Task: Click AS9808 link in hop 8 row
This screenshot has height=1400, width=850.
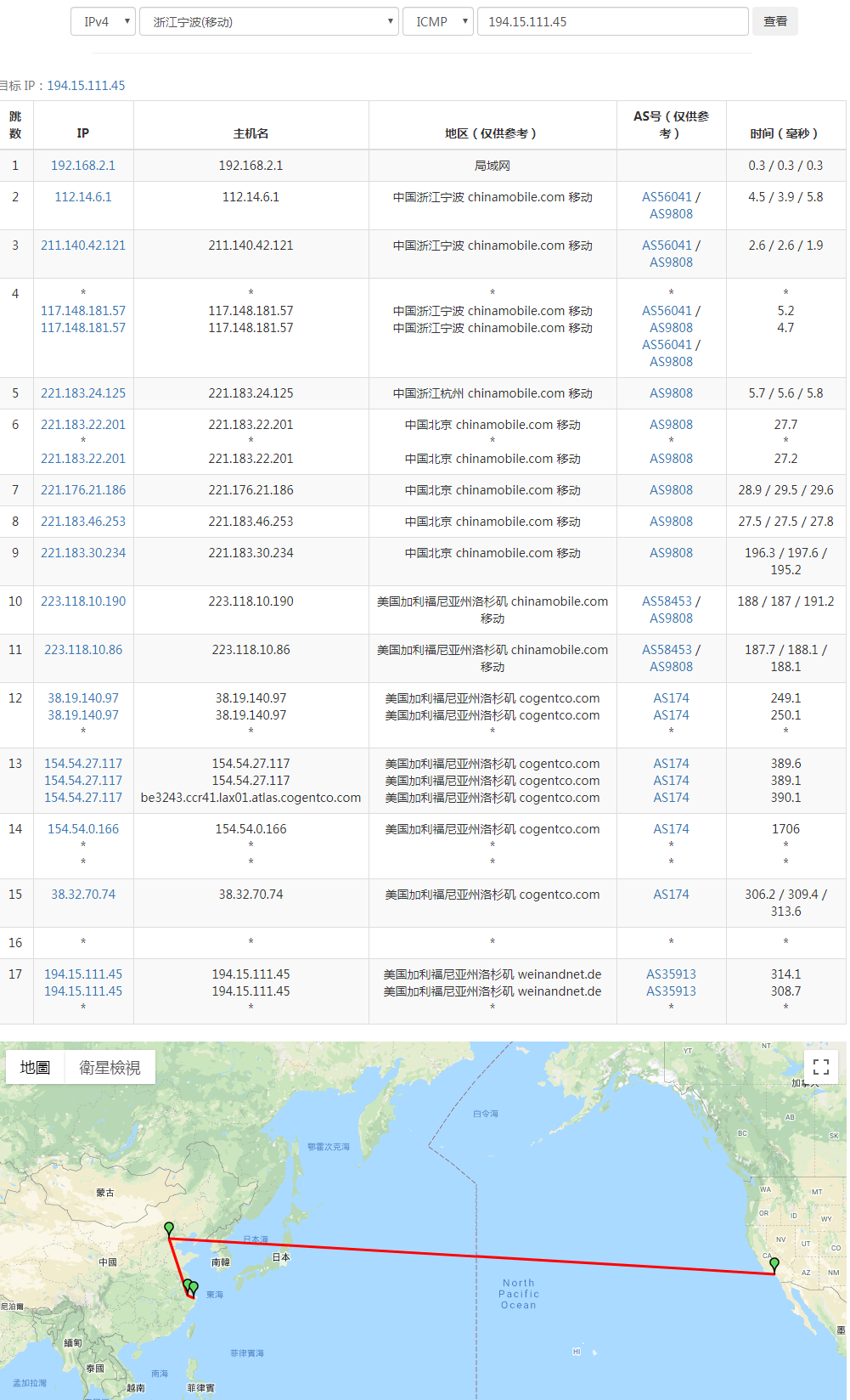Action: (x=671, y=522)
